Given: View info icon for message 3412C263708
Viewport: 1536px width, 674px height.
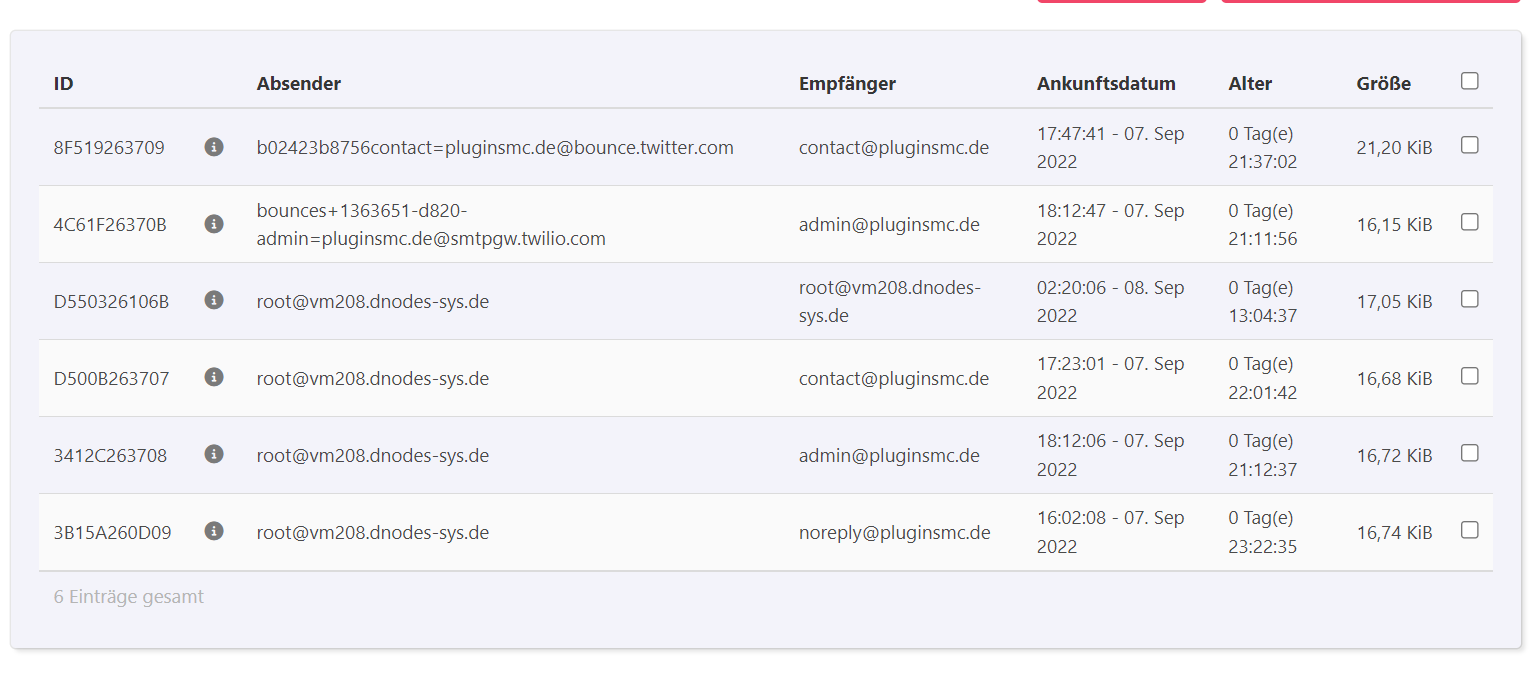Looking at the screenshot, I should [213, 454].
